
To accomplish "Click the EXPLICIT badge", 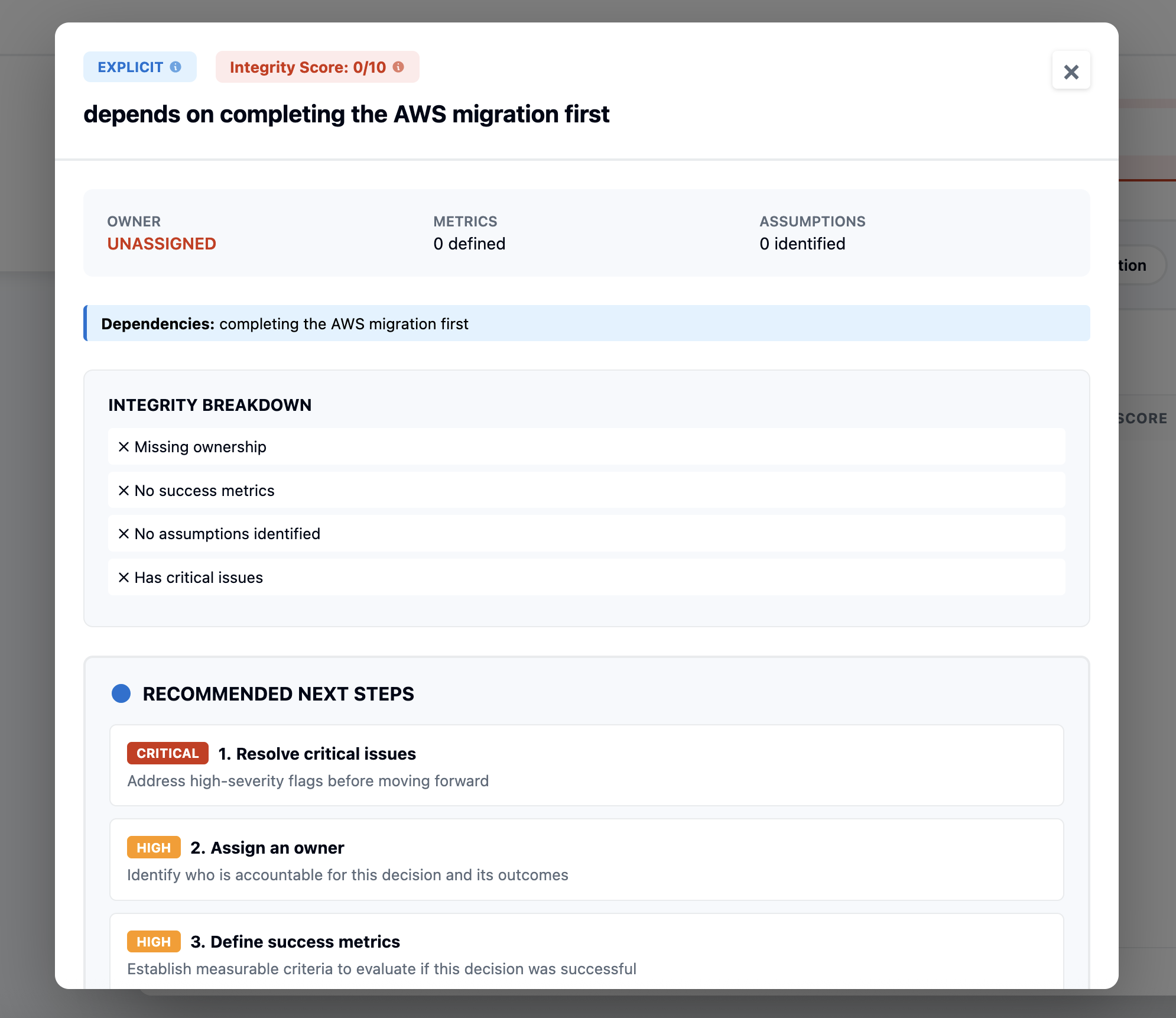I will coord(131,67).
